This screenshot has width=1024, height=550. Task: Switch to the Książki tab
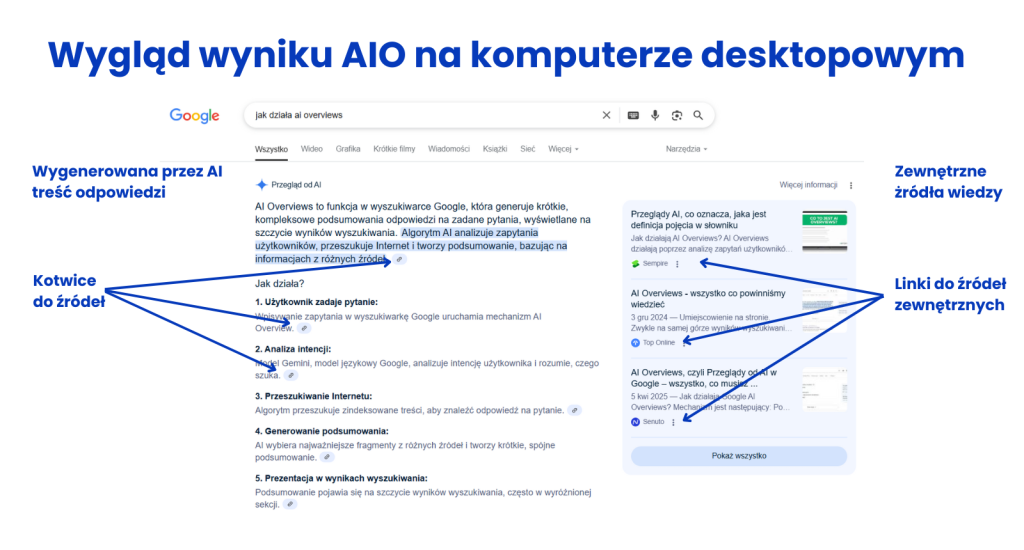[494, 149]
